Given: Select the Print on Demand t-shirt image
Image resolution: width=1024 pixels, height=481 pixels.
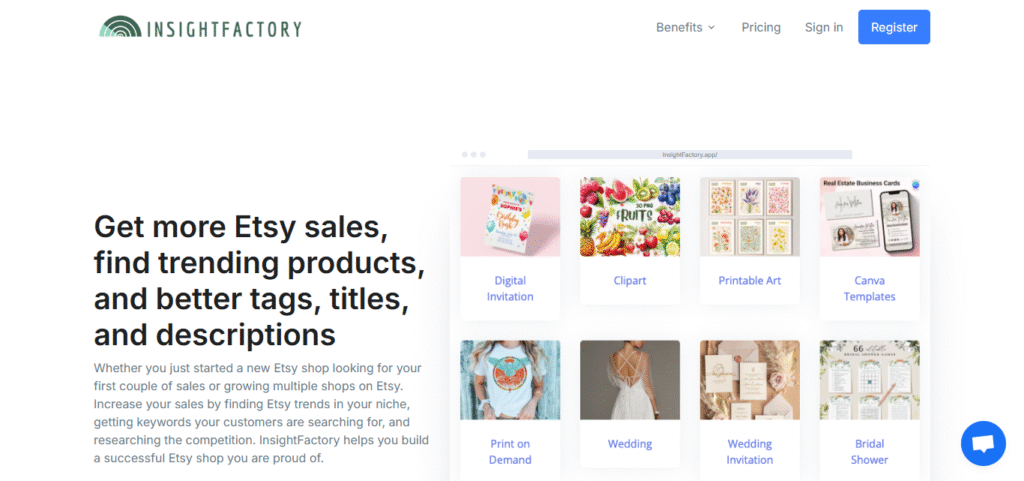Looking at the screenshot, I should point(510,380).
